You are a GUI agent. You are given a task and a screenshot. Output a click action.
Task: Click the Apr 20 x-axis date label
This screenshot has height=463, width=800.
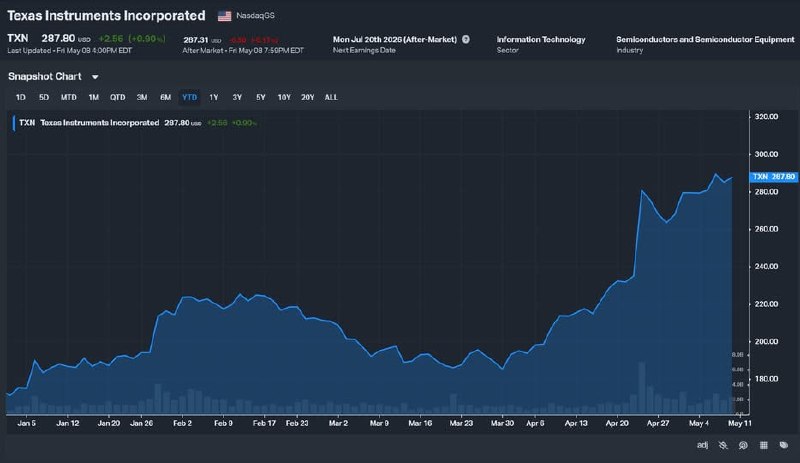pyautogui.click(x=617, y=423)
